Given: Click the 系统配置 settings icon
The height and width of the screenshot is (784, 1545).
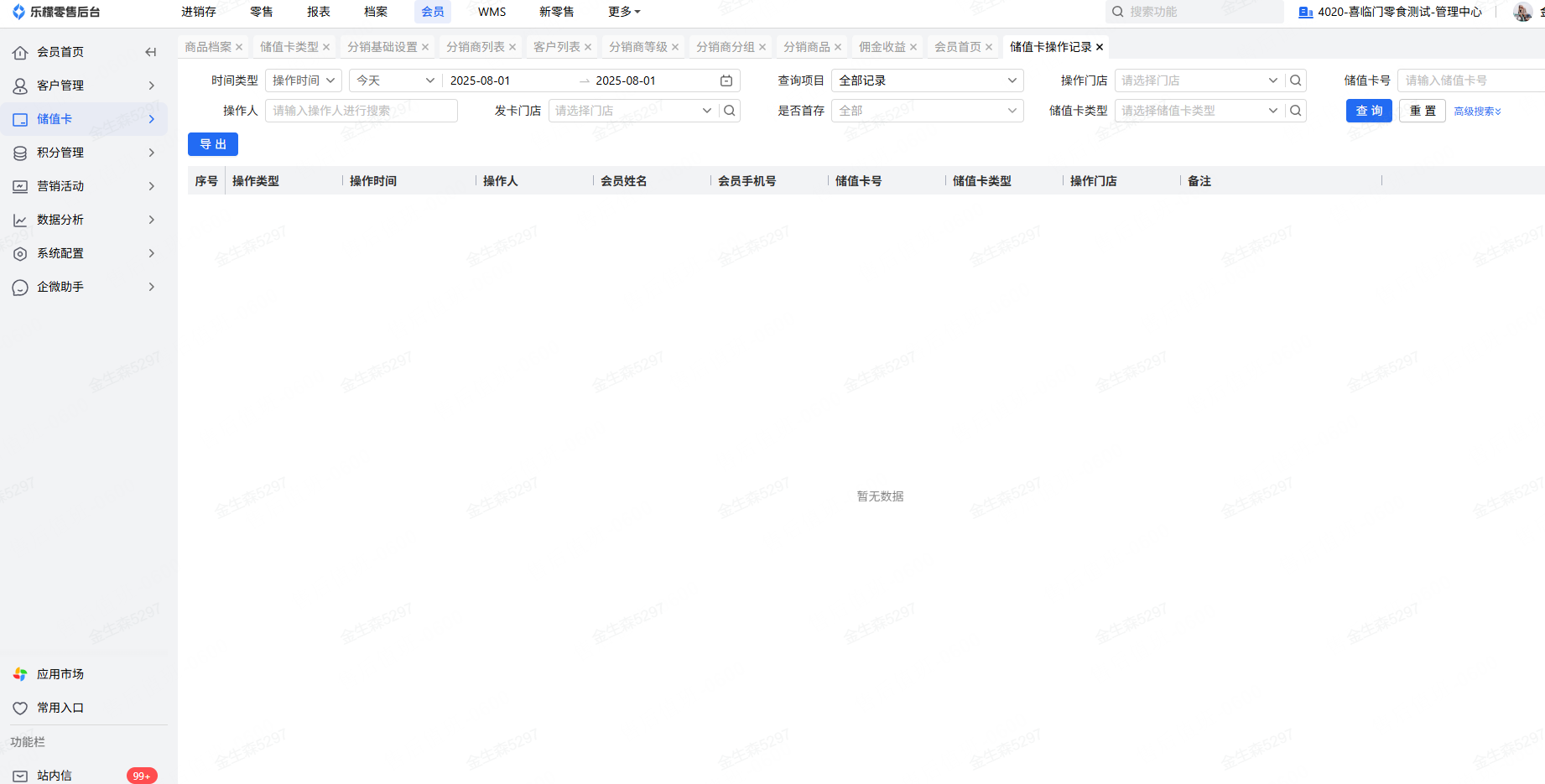Looking at the screenshot, I should (x=20, y=253).
